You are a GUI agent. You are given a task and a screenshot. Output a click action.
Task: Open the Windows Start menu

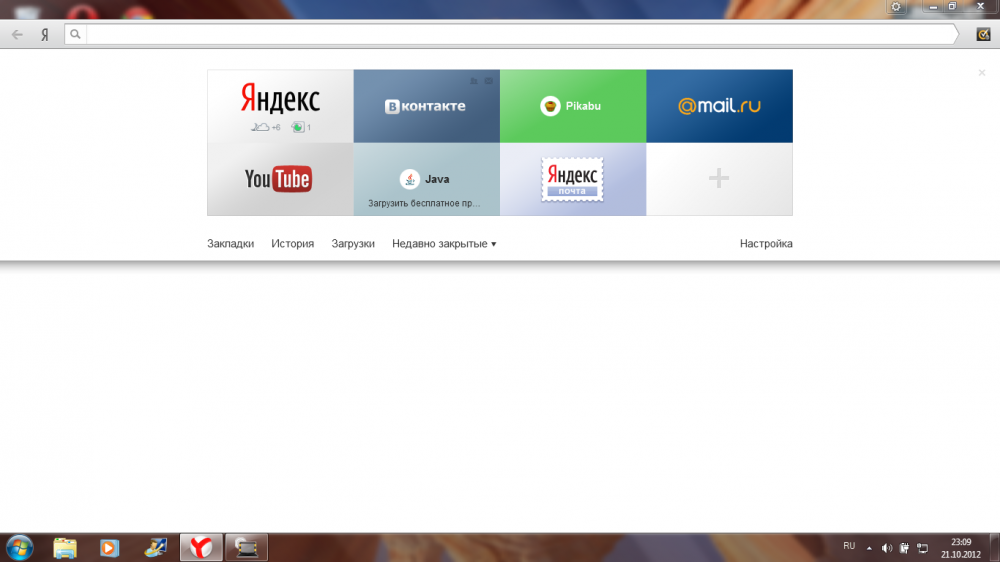(x=19, y=548)
